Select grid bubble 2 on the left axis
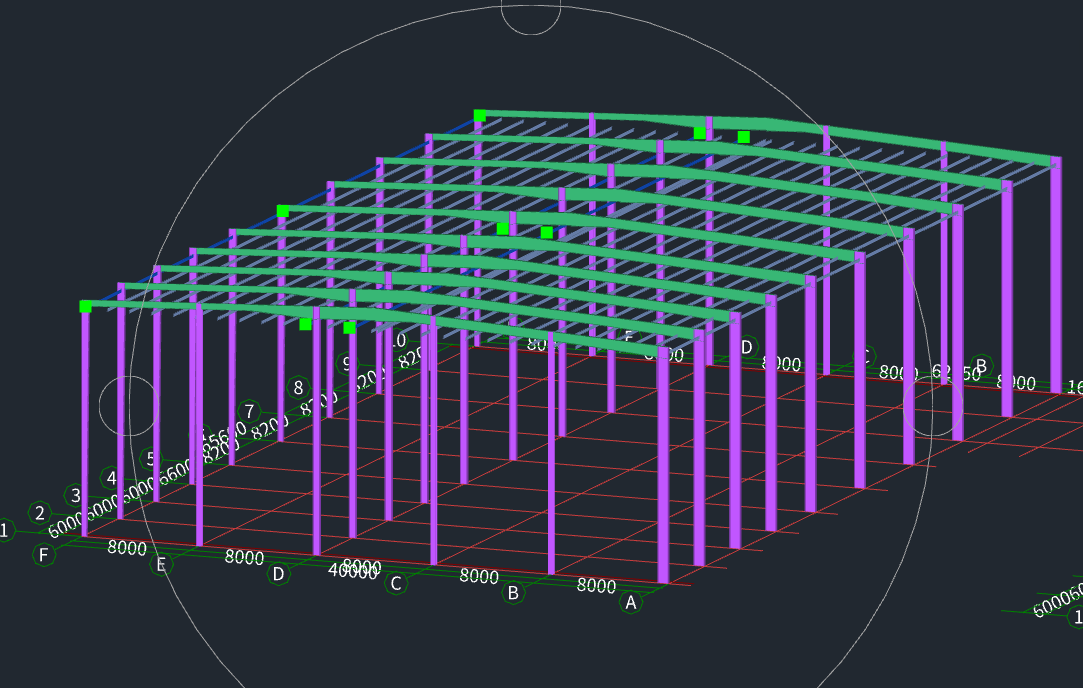The image size is (1083, 688). [x=39, y=513]
